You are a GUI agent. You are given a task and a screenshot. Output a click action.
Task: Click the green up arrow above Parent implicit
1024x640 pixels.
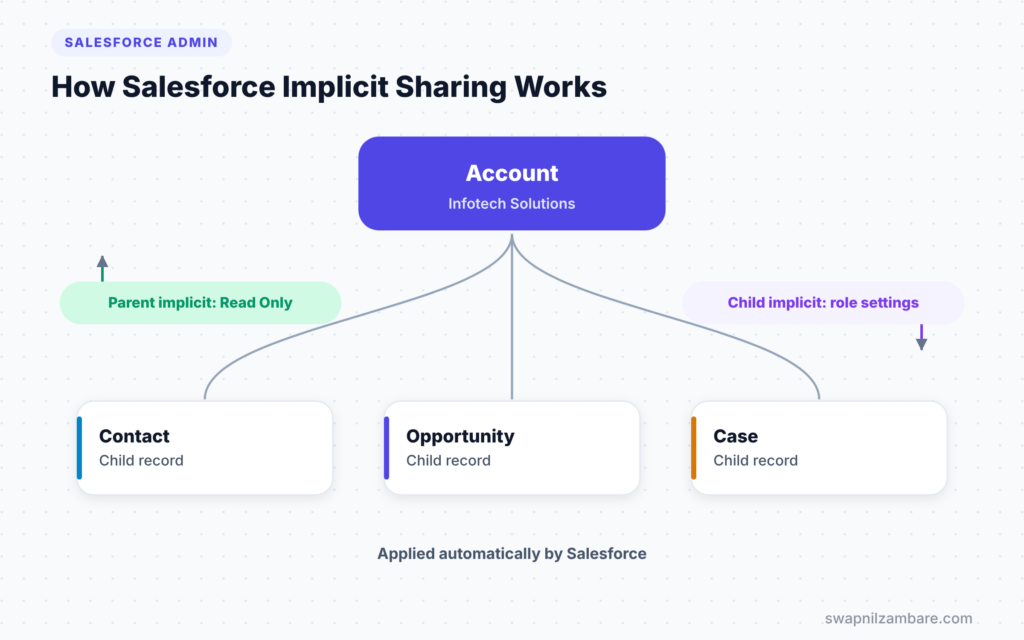pyautogui.click(x=103, y=268)
